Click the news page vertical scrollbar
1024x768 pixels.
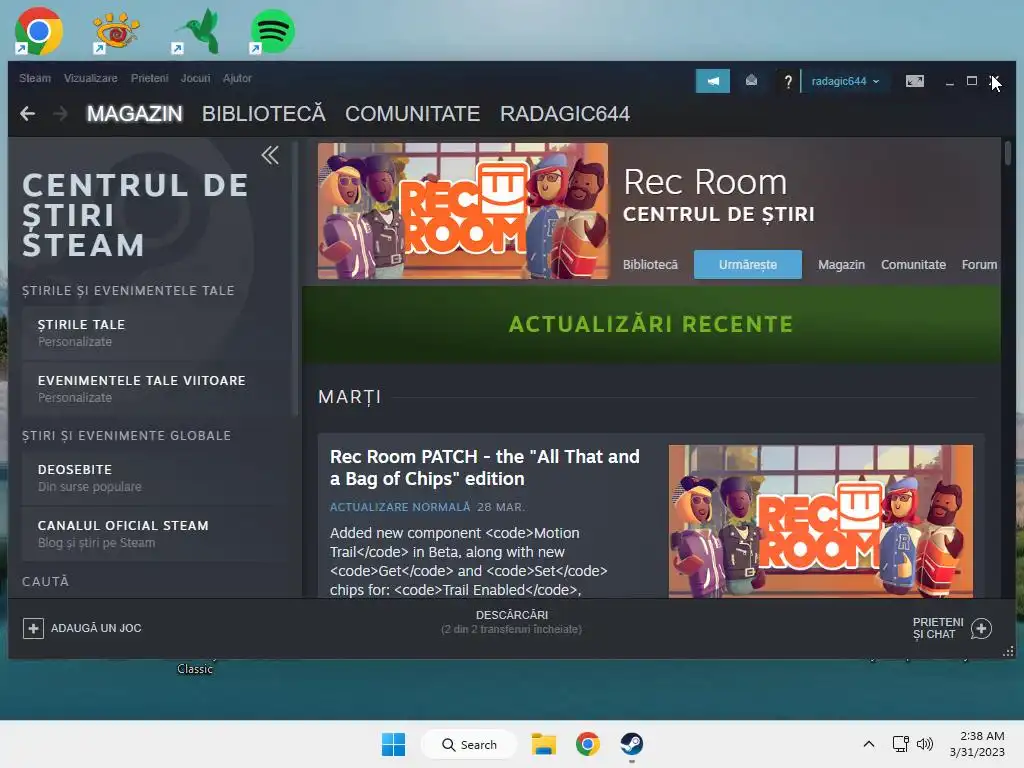click(x=1008, y=154)
